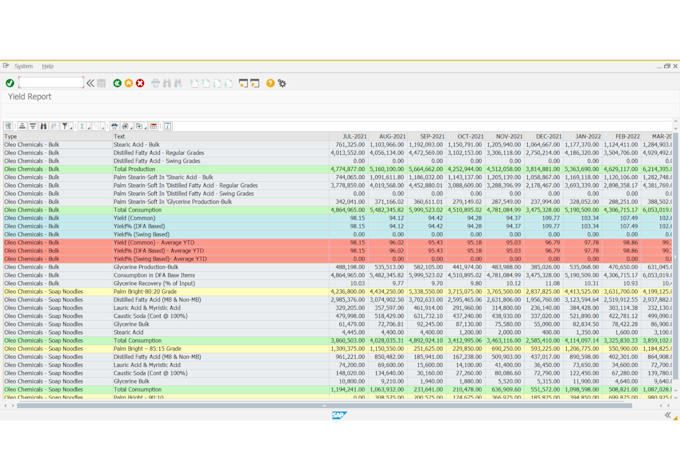Click the horizontal scrollbar under the grid
Screen dimensions: 680x459
point(324,406)
